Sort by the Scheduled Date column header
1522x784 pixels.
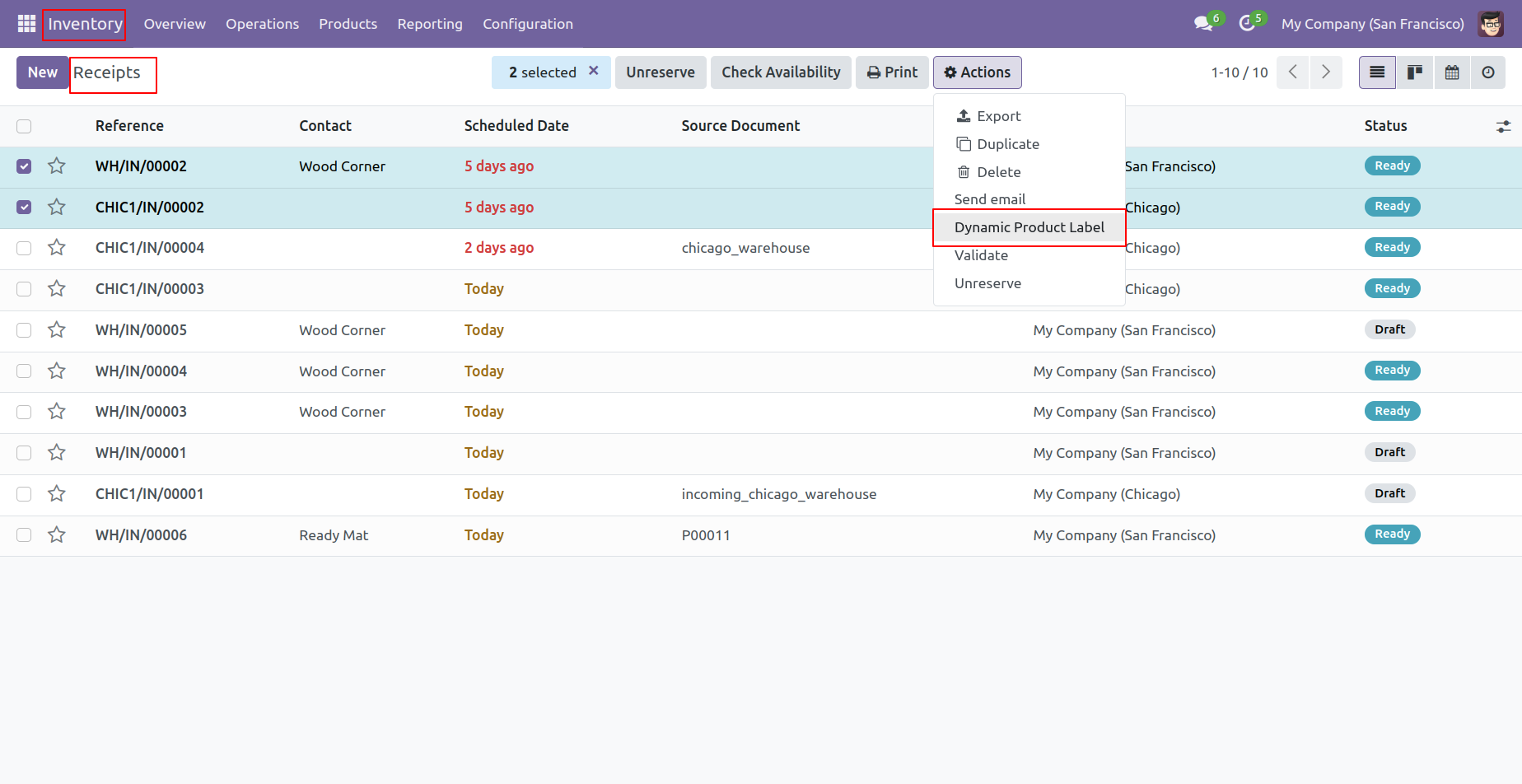[x=516, y=126]
